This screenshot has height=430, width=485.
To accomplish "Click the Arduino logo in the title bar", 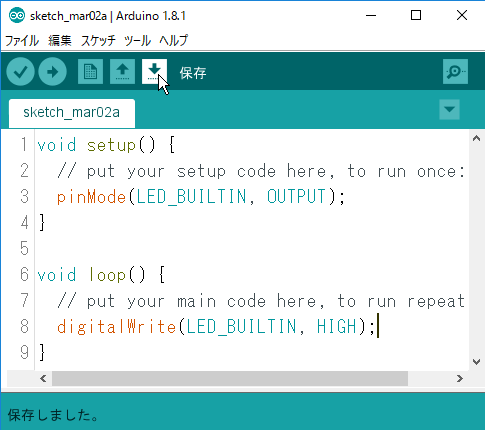I will (x=17, y=15).
